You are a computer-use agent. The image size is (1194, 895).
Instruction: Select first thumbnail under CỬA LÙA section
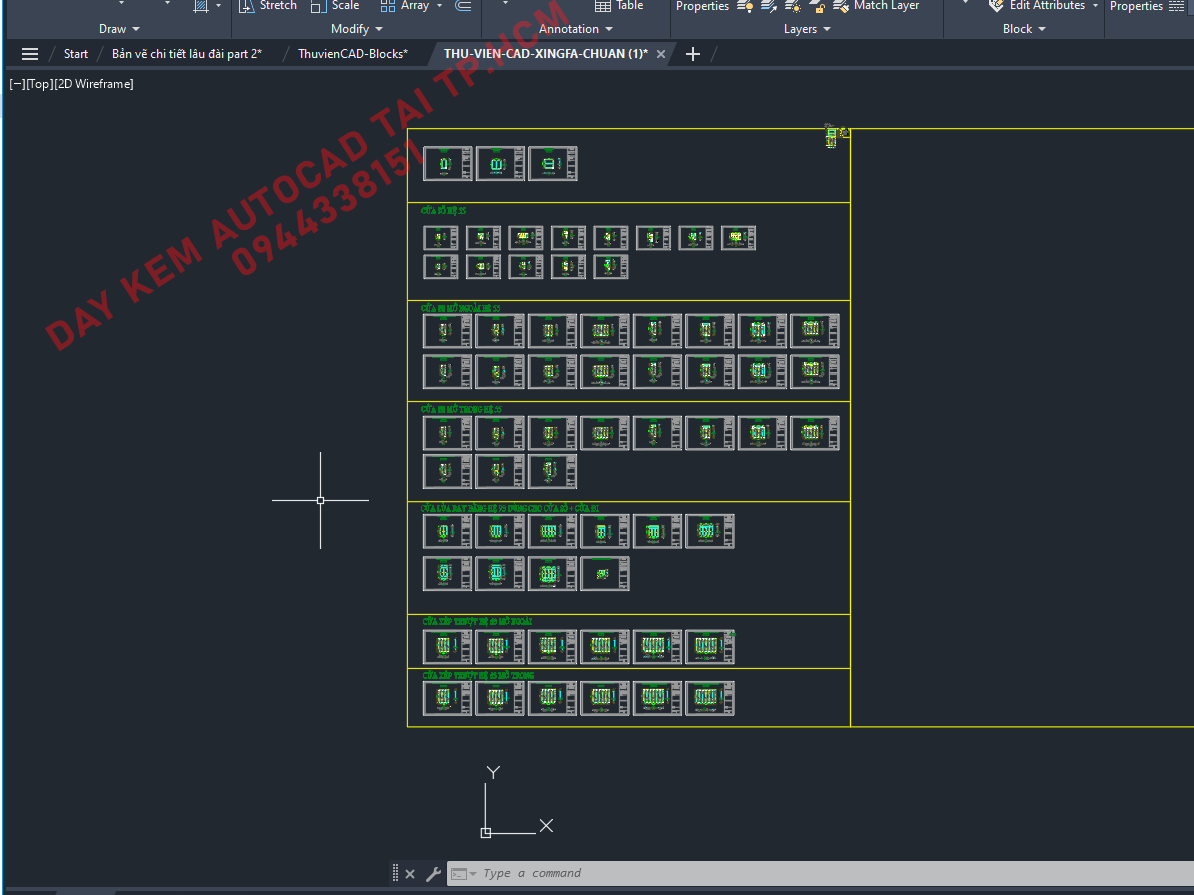click(448, 532)
